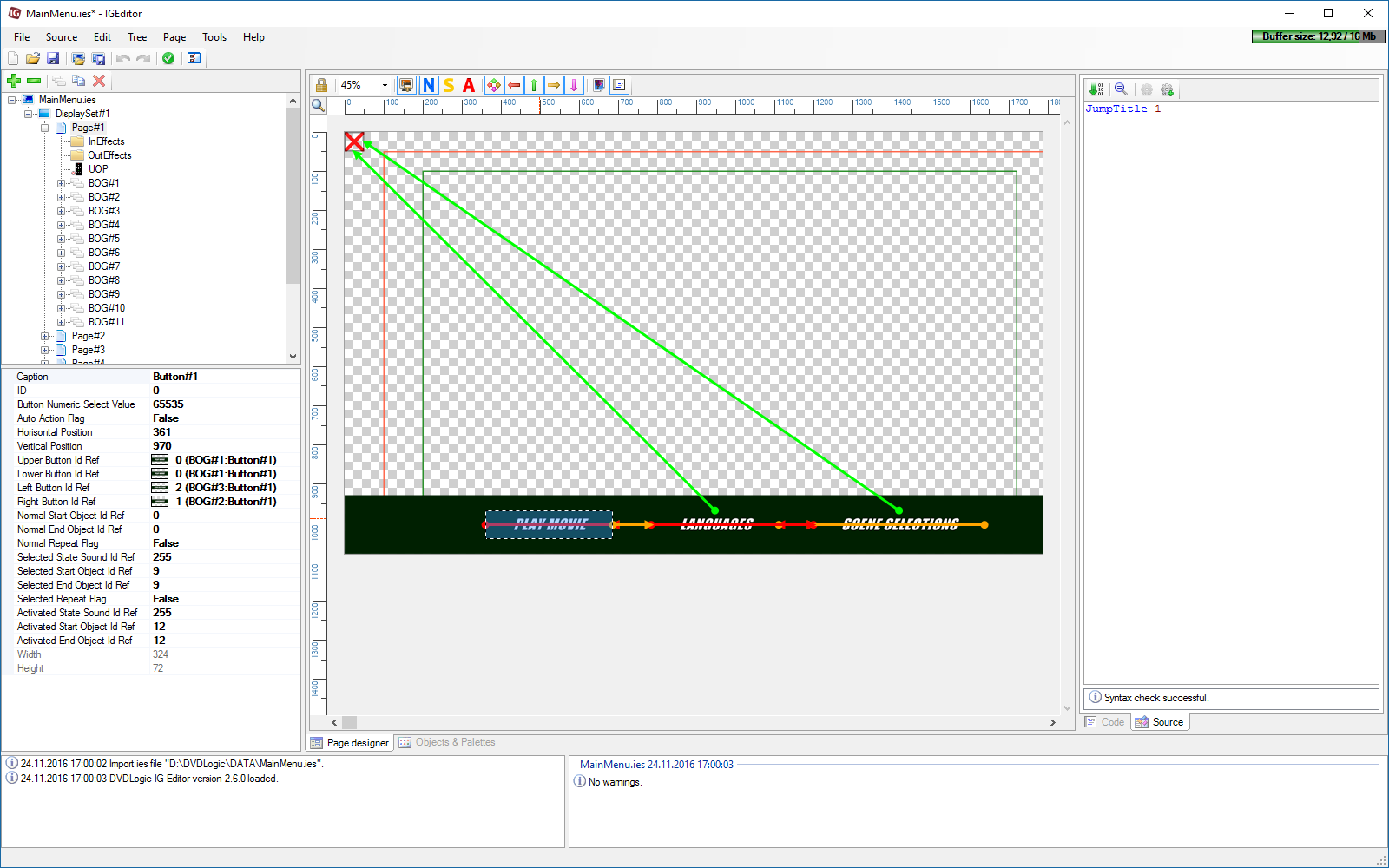The width and height of the screenshot is (1389, 868).
Task: Click the green checkmark validate icon
Action: (x=168, y=58)
